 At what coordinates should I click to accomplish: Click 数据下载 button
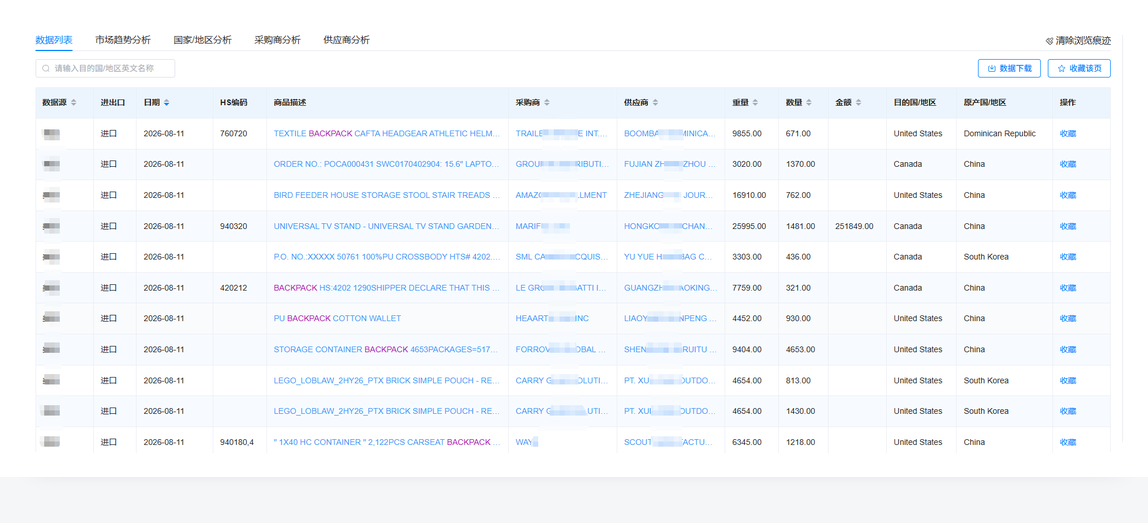1009,68
